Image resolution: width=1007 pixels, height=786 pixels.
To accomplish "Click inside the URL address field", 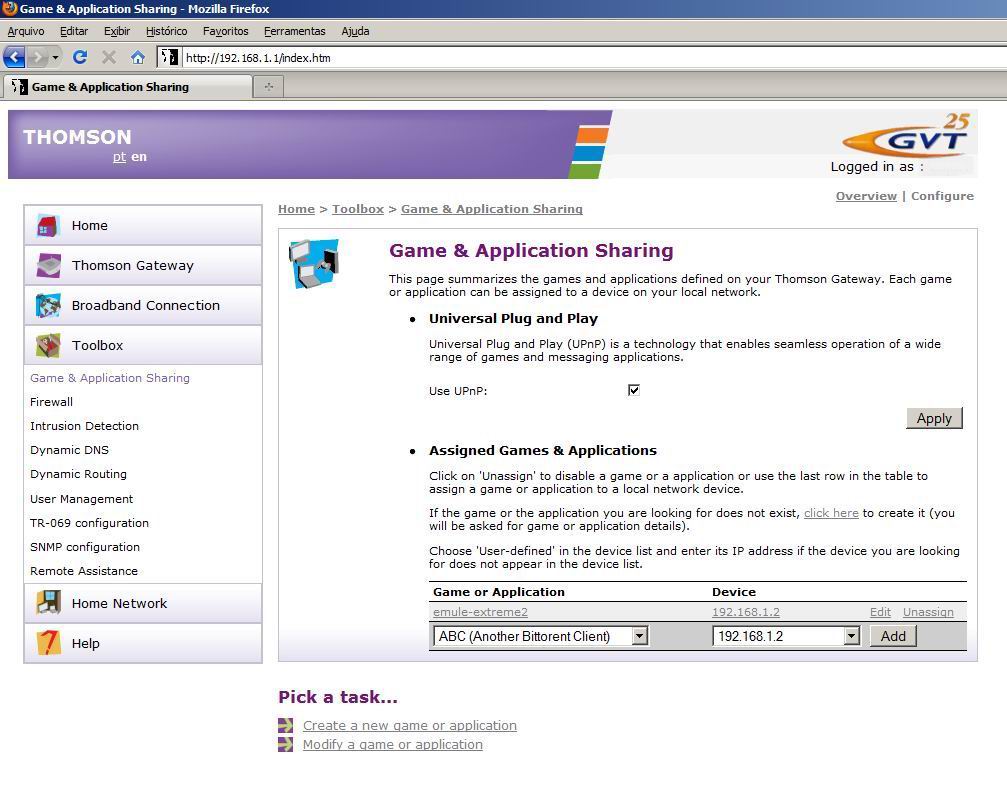I will [x=400, y=57].
